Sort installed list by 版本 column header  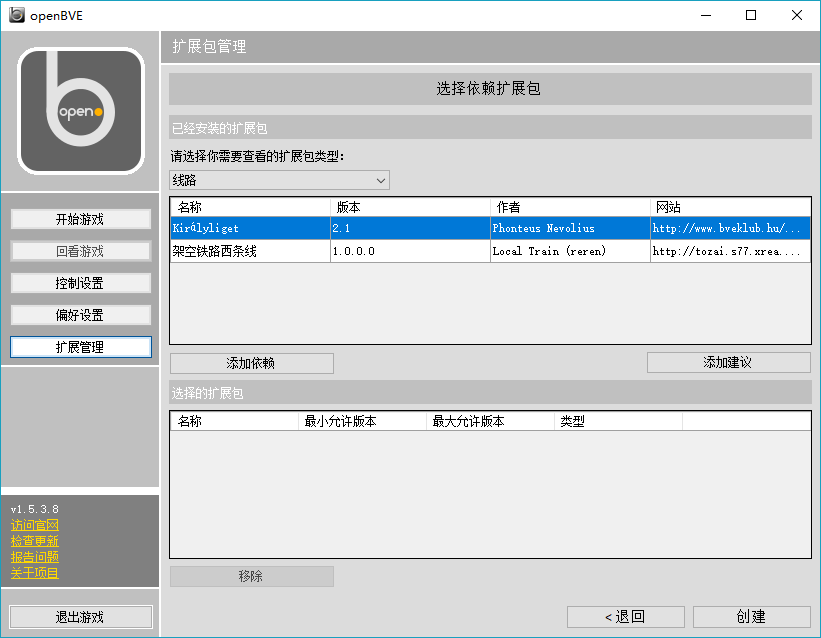pos(410,207)
